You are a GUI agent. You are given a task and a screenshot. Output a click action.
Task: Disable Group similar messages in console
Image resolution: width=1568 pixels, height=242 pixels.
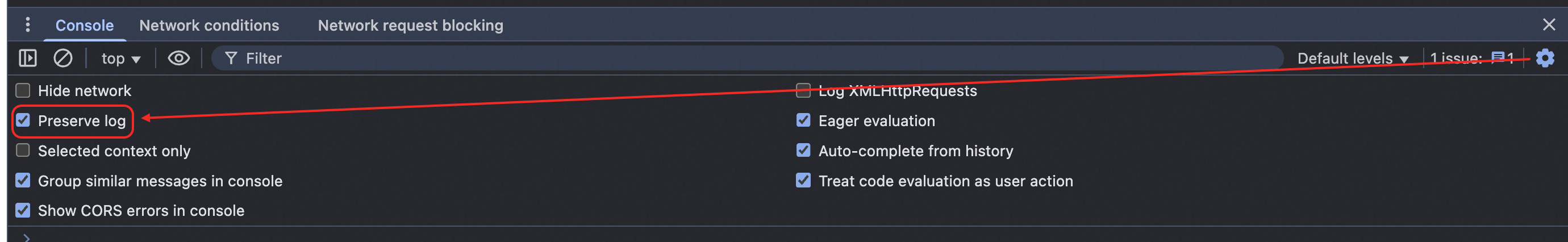coord(23,181)
